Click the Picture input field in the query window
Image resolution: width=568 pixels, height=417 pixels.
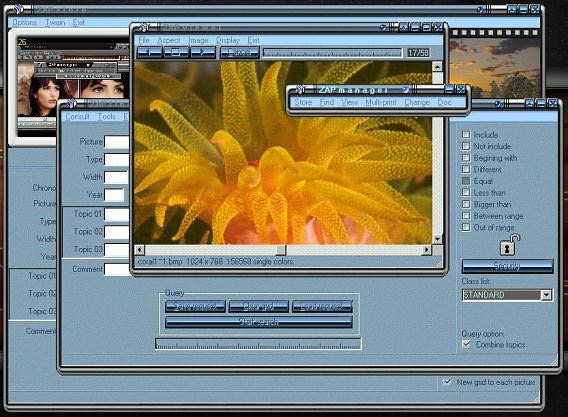coord(117,142)
